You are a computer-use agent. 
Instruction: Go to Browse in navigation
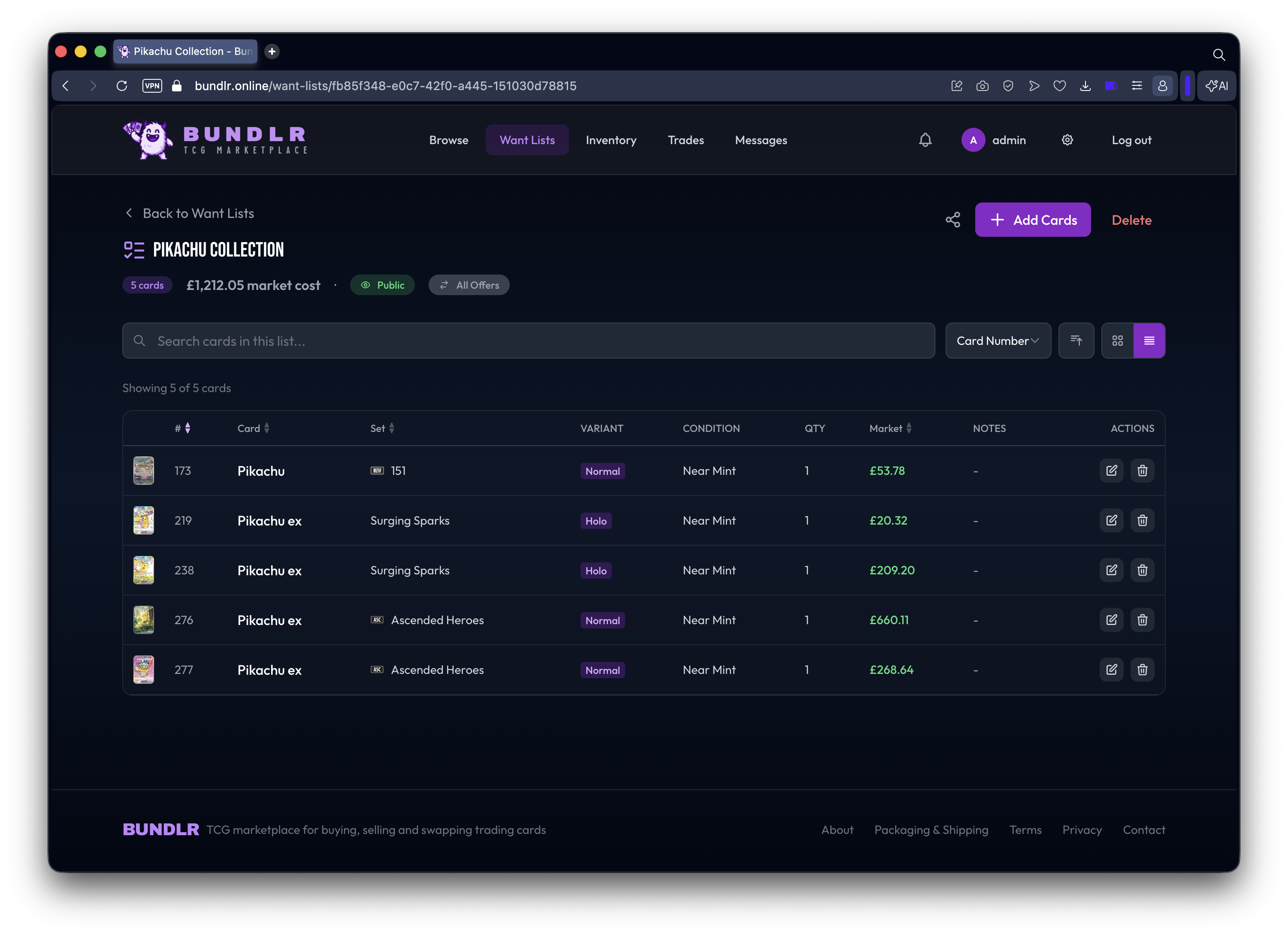(449, 140)
